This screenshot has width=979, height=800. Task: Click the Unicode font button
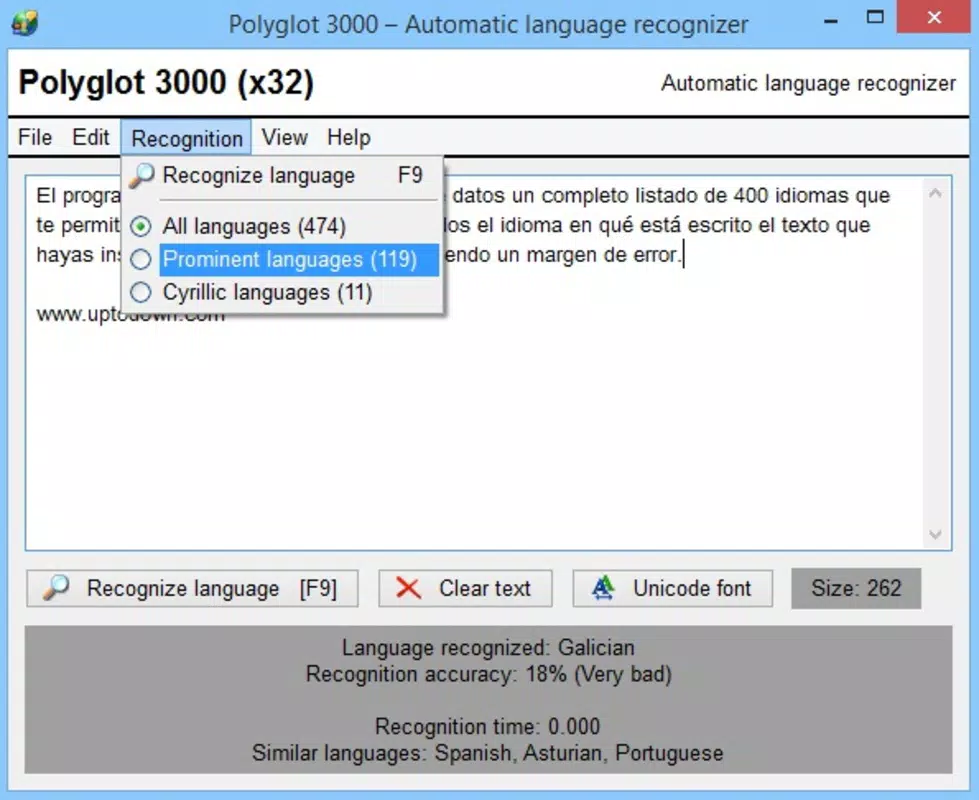(672, 588)
